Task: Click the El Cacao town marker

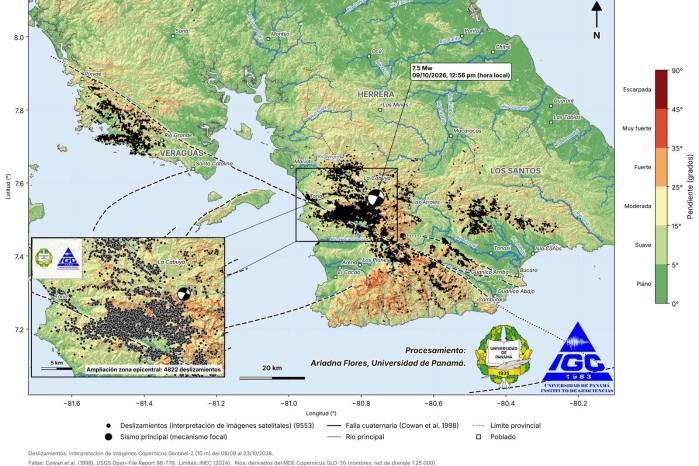Action: pos(337,276)
